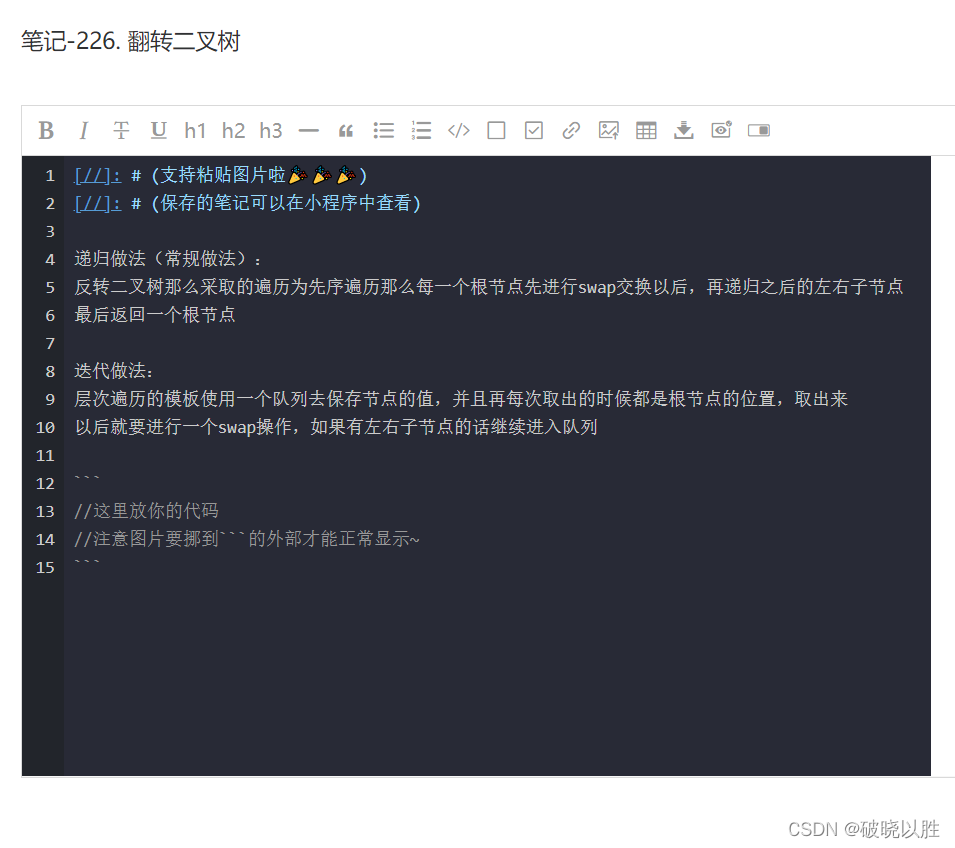Image resolution: width=955 pixels, height=848 pixels.
Task: Insert an ordered numbered list
Action: coord(420,130)
